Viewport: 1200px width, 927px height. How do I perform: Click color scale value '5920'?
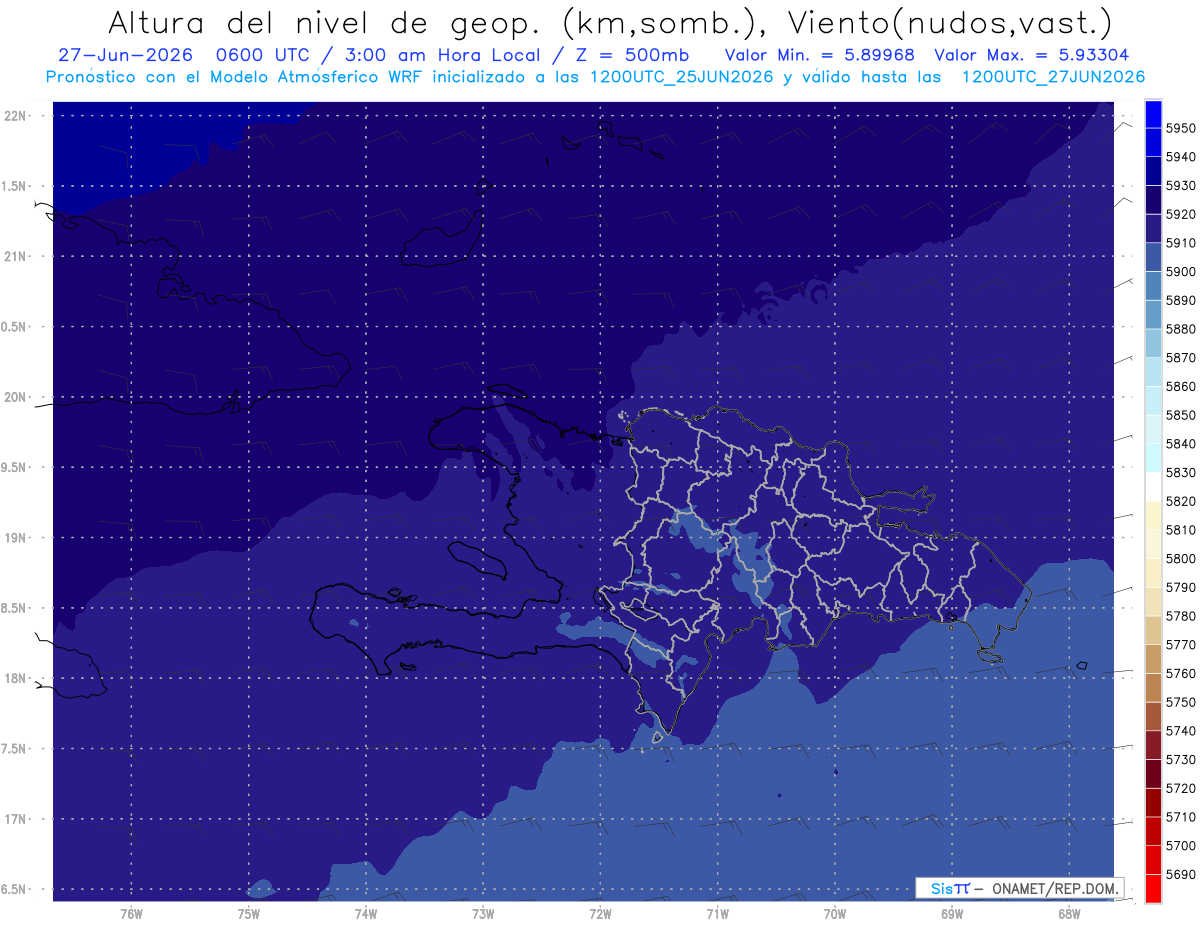pyautogui.click(x=1181, y=214)
